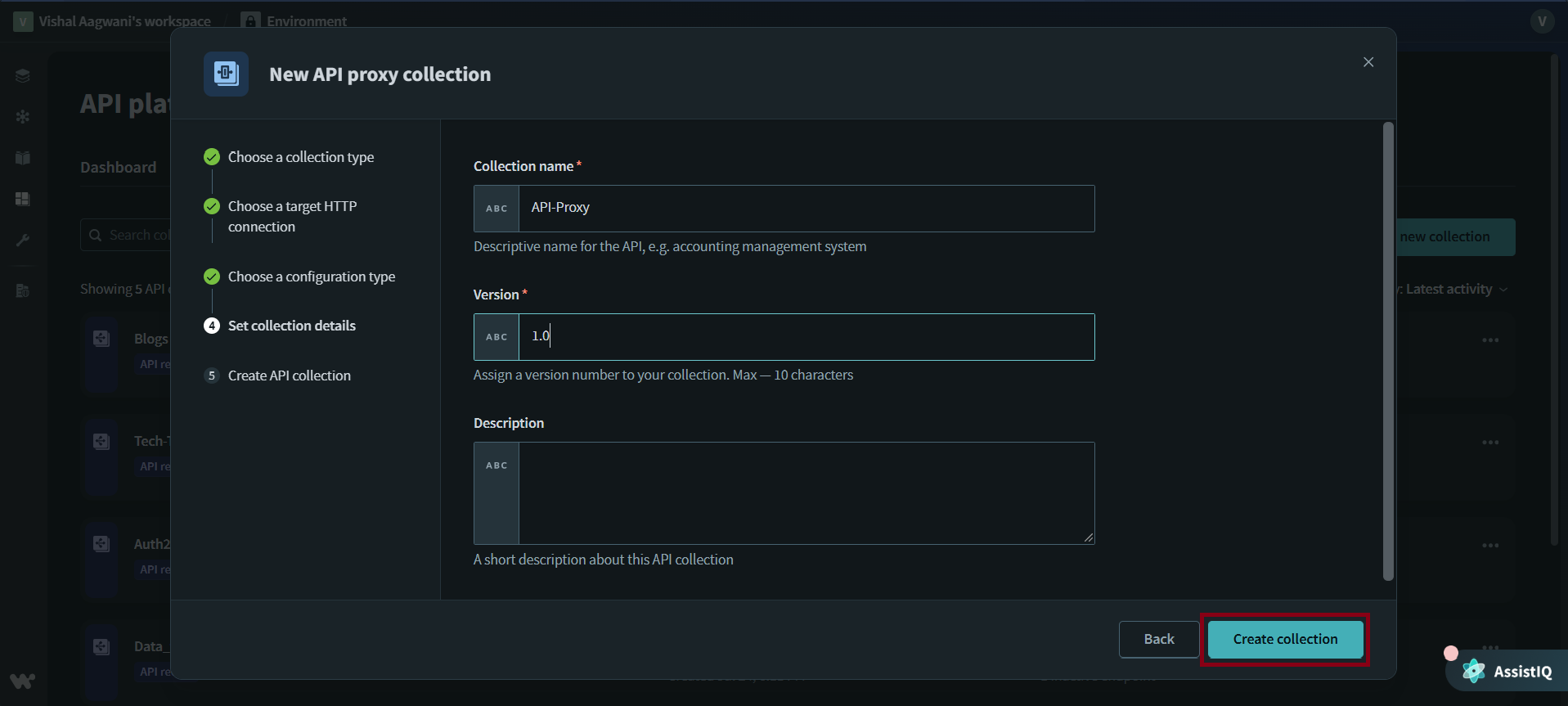
Task: Select the 'Choose a collection type' step
Action: tap(300, 157)
